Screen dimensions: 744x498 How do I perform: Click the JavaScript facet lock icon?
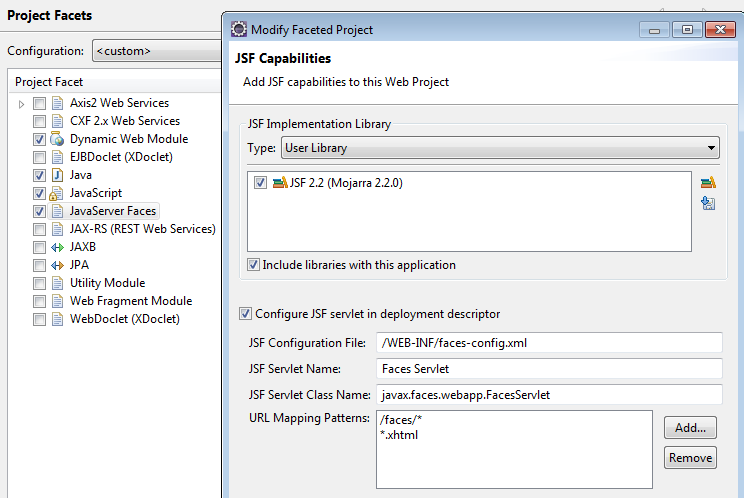(57, 193)
